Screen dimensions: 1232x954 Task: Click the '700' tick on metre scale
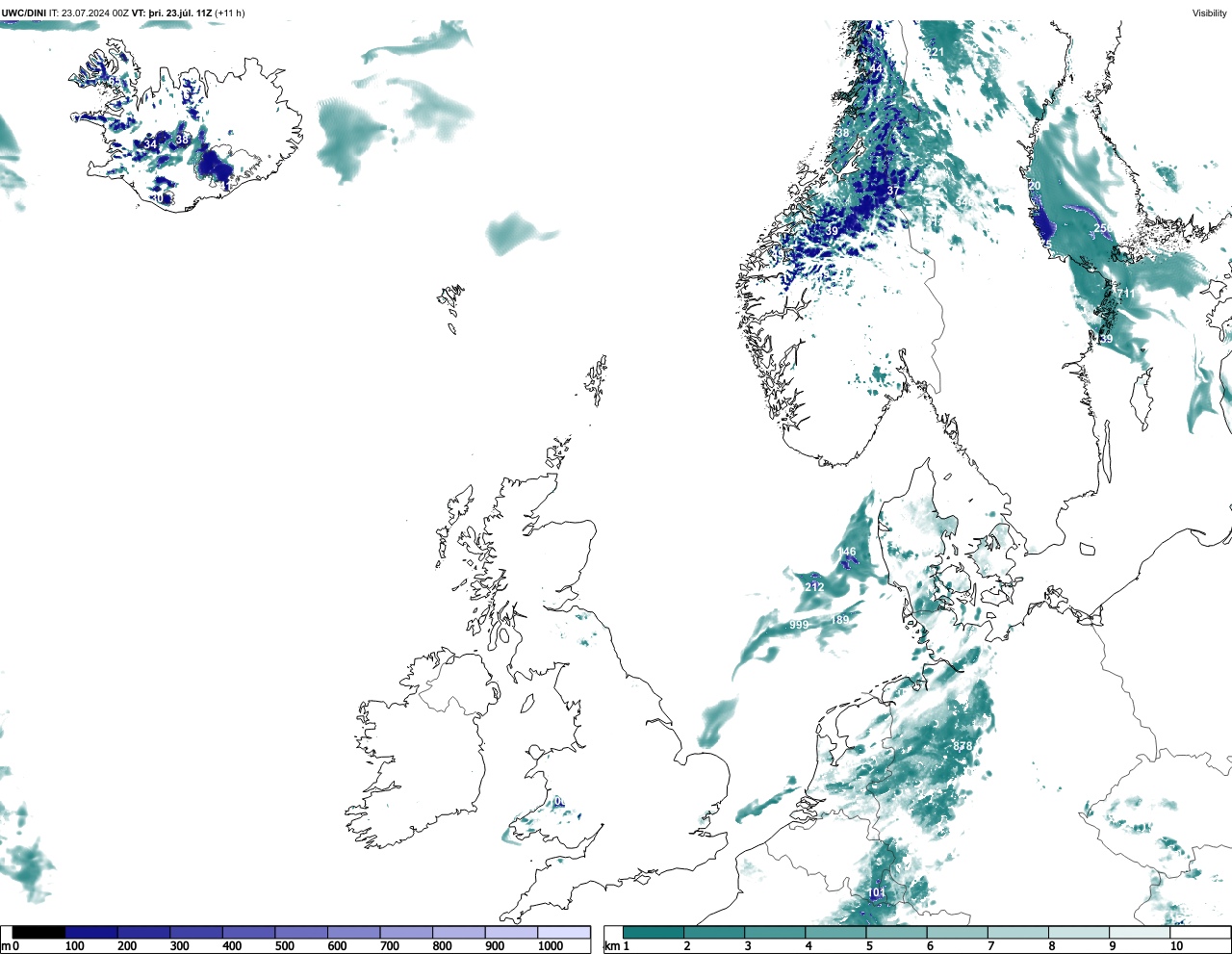[x=390, y=946]
